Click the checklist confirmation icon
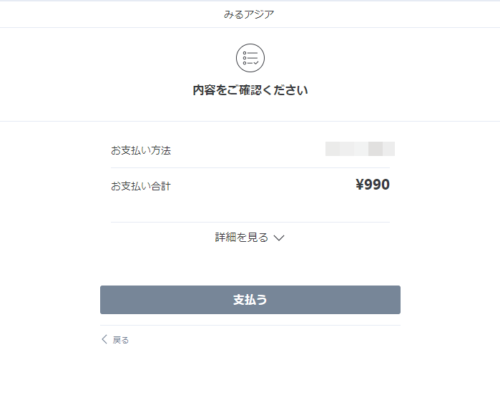 click(250, 58)
